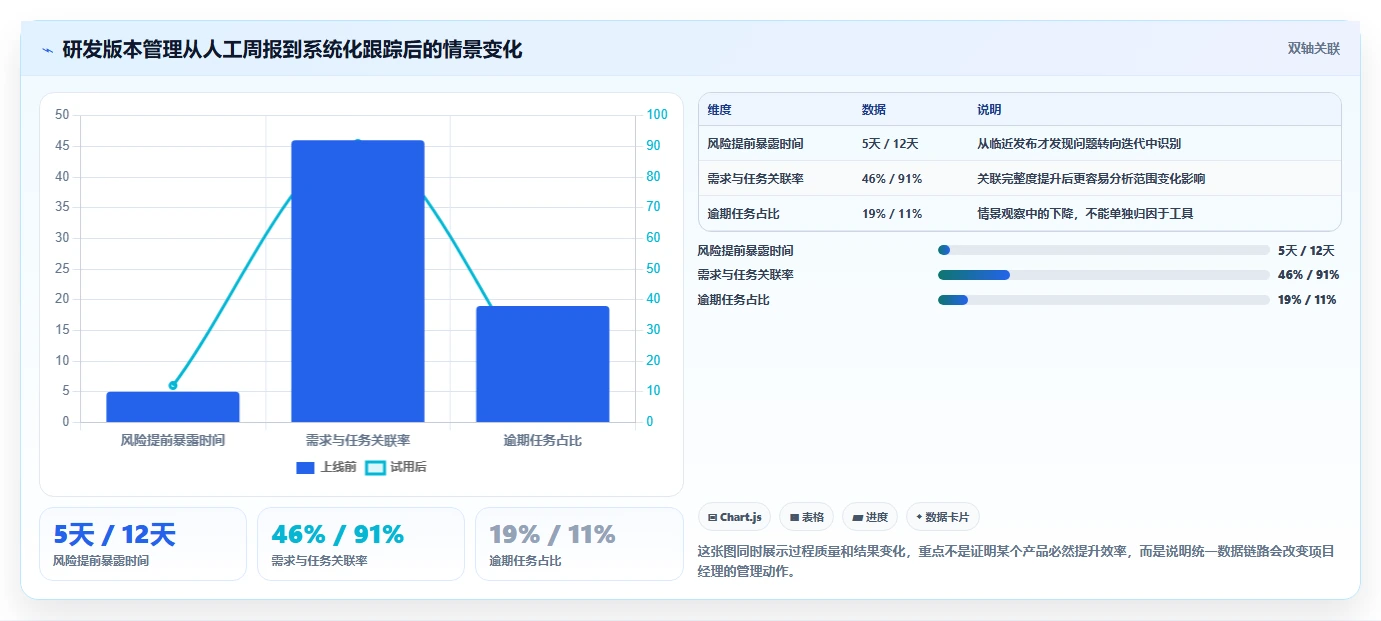Click the 需求与任务关联率 progress bar
This screenshot has width=1381, height=621.
pyautogui.click(x=1103, y=275)
